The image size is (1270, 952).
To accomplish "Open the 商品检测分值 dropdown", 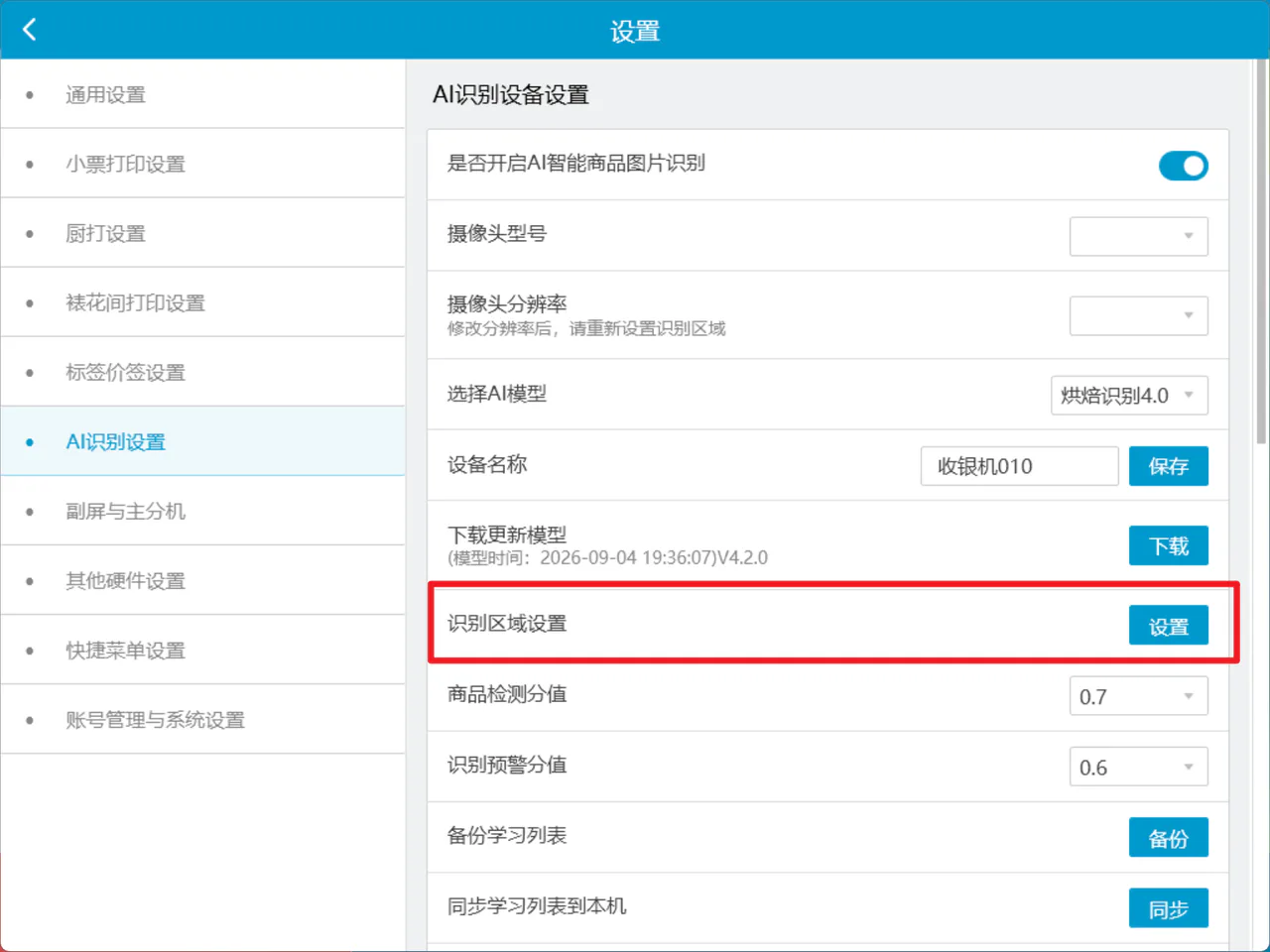I will pos(1138,696).
